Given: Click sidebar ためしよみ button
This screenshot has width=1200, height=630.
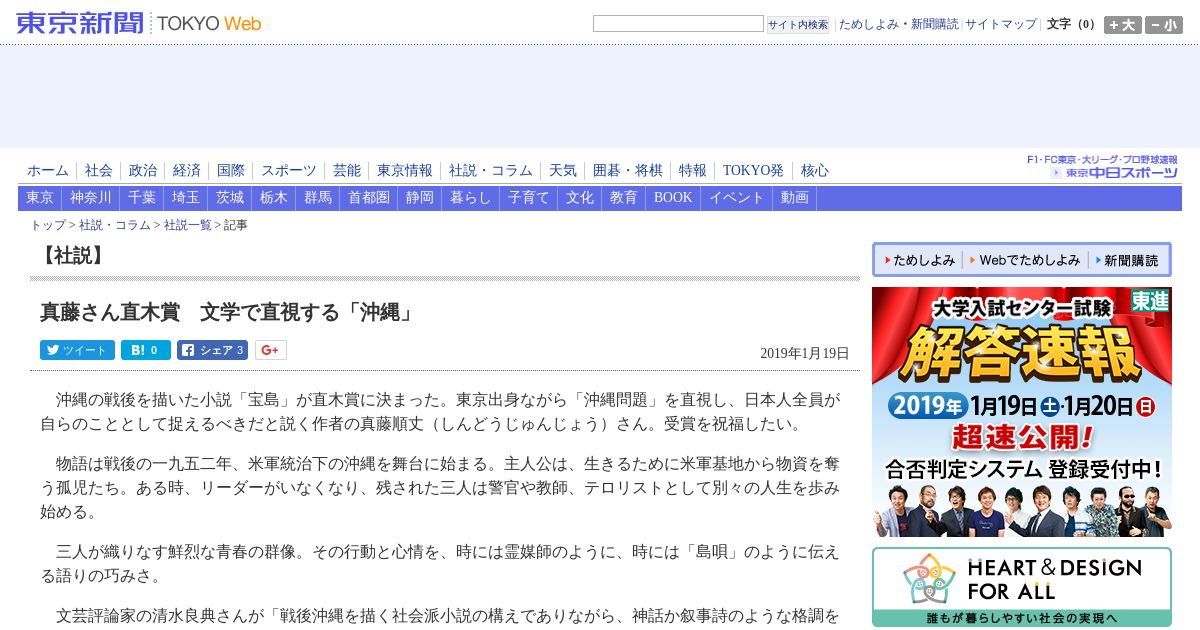Looking at the screenshot, I should [x=918, y=260].
